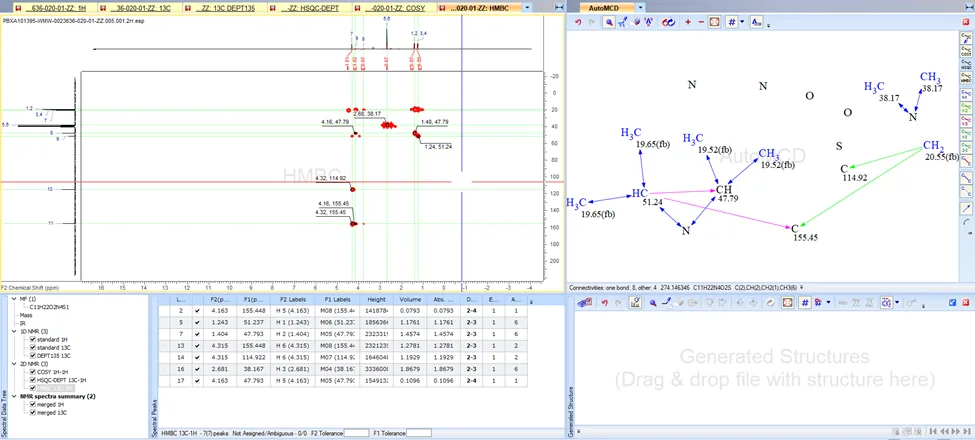Click the atom label font icon
Viewport: 975px width, 440px height.
coord(756,22)
